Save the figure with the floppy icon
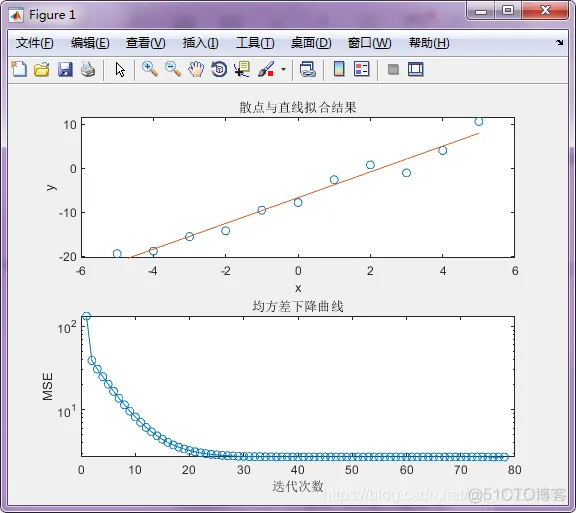The width and height of the screenshot is (576, 513). click(65, 69)
